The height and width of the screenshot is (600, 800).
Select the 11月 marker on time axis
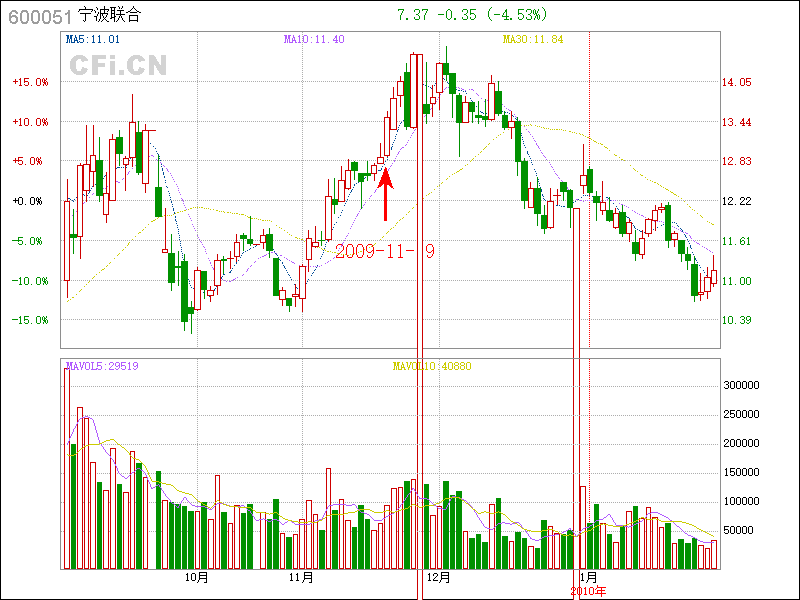301,577
